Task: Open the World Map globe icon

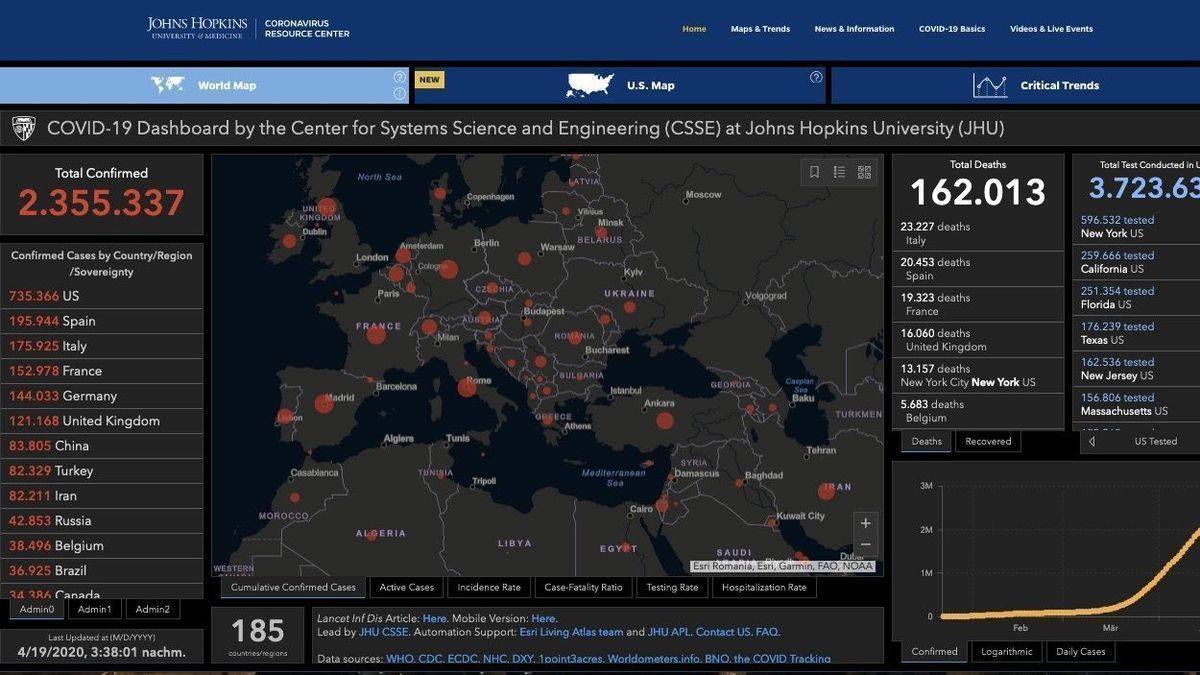Action: click(168, 85)
